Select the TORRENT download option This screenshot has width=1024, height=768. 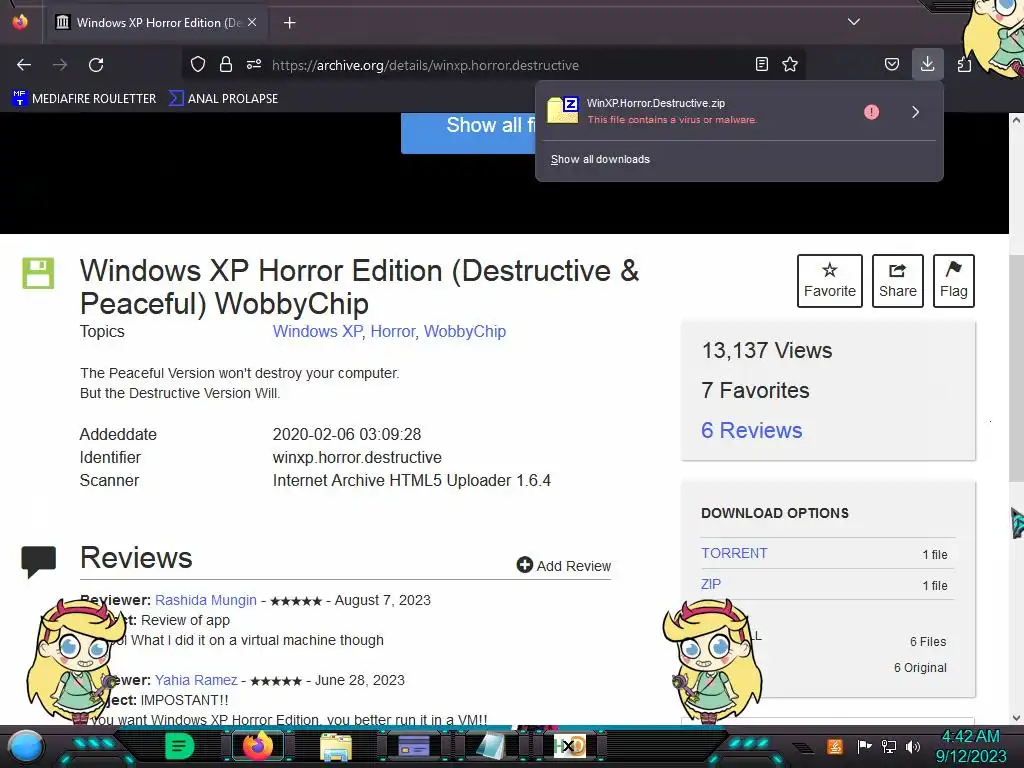tap(734, 553)
